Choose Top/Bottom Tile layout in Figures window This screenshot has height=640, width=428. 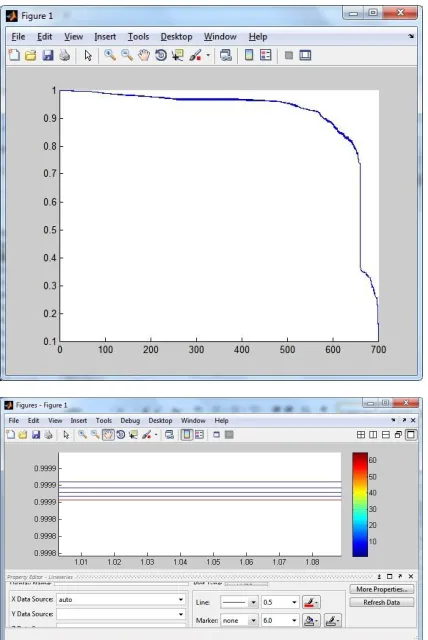[386, 435]
